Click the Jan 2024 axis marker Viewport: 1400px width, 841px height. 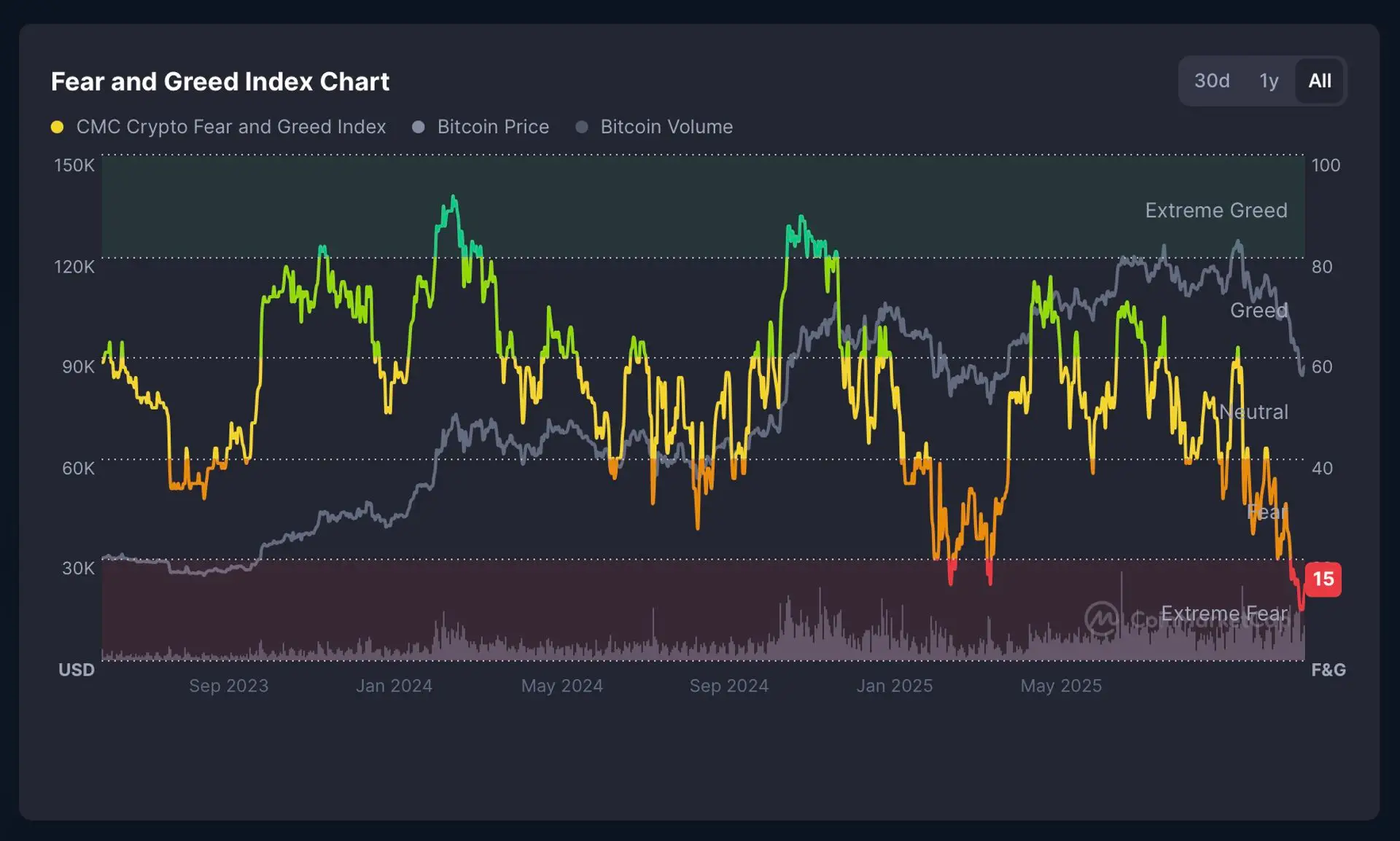click(394, 686)
